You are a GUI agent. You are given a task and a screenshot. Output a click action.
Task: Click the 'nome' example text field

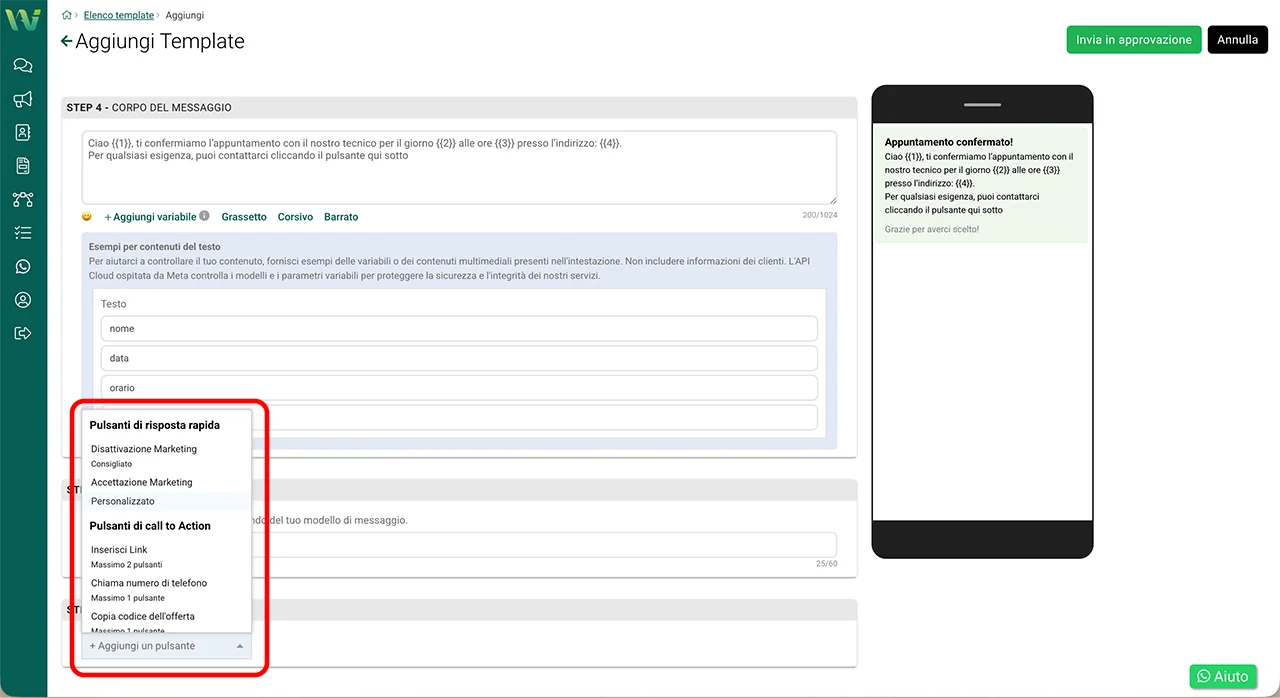[x=459, y=329]
